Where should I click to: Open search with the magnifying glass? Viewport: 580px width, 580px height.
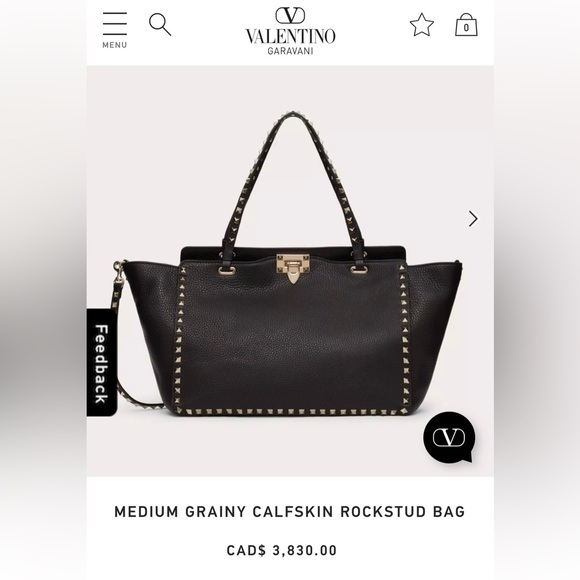pos(160,24)
